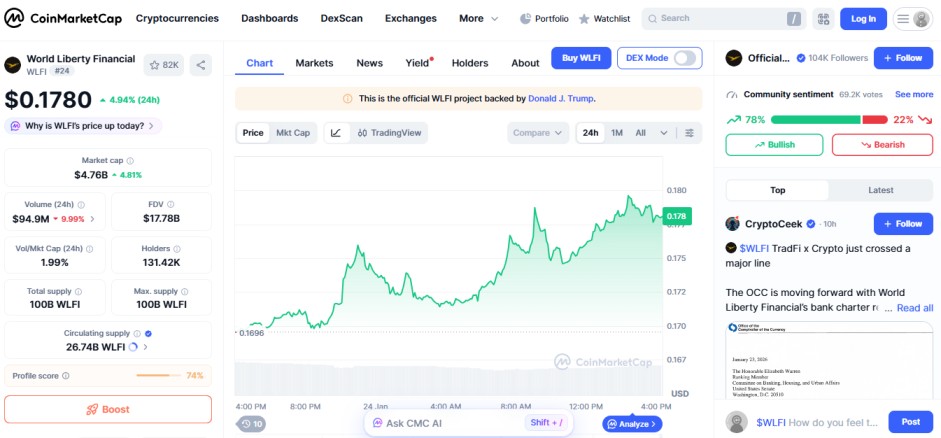Click the bullish/bearish sentiment bar
The width and height of the screenshot is (941, 438).
pyautogui.click(x=829, y=120)
